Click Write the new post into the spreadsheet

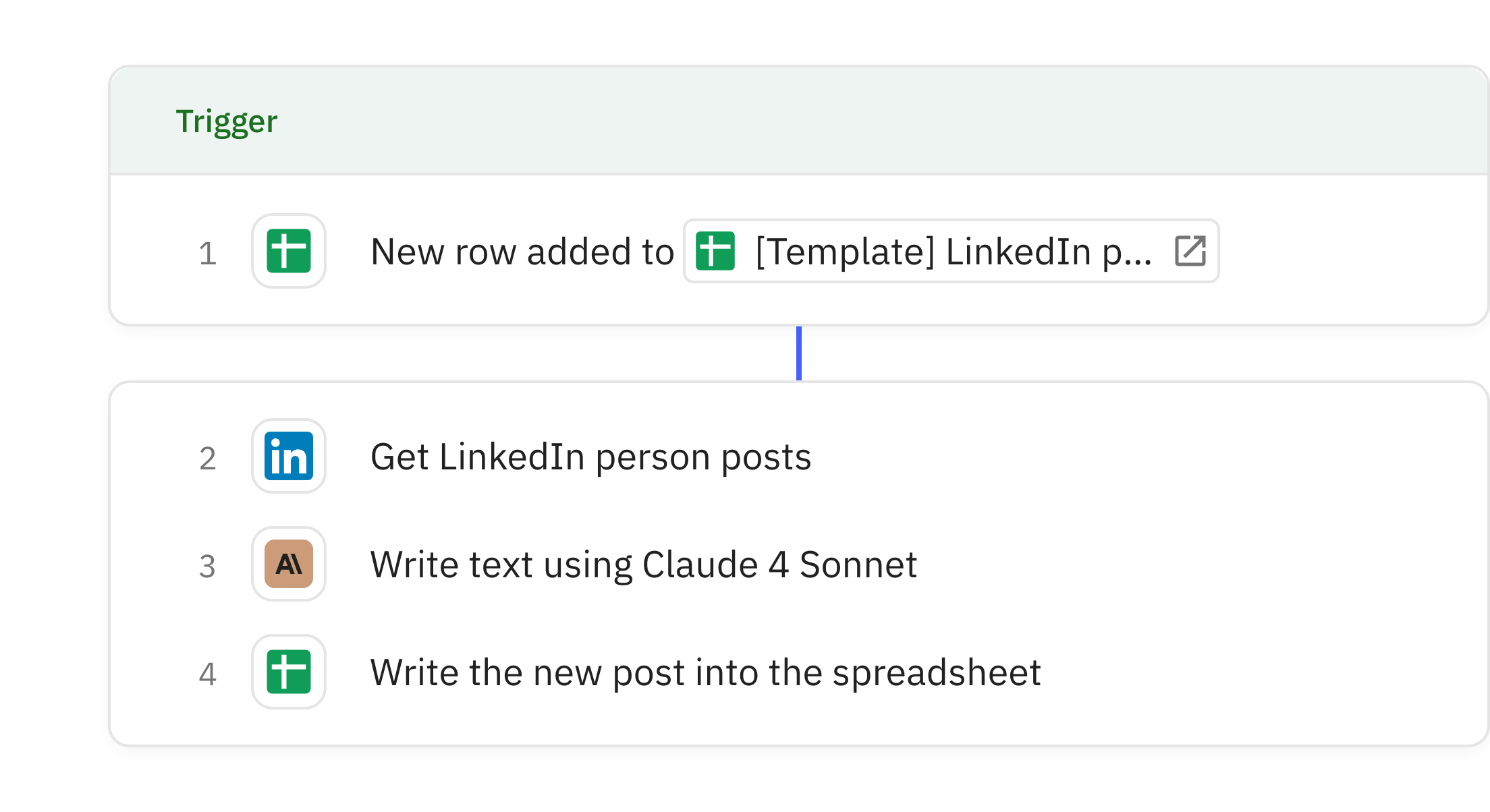tap(706, 672)
